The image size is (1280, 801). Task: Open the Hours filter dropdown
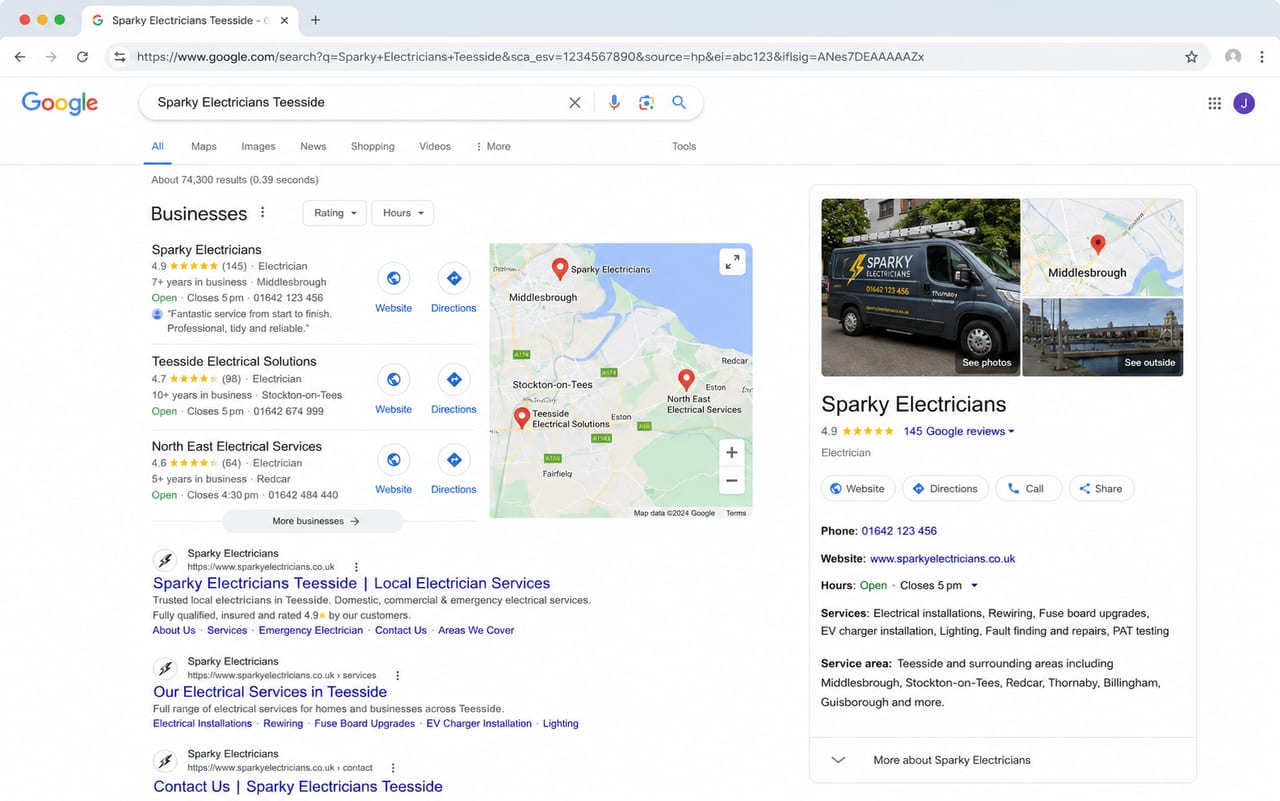[402, 213]
